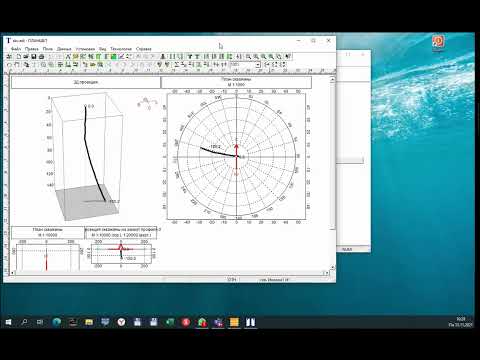Screen dimensions: 480x360
Task: Open the Excel icon in the taskbar
Action: point(170,322)
